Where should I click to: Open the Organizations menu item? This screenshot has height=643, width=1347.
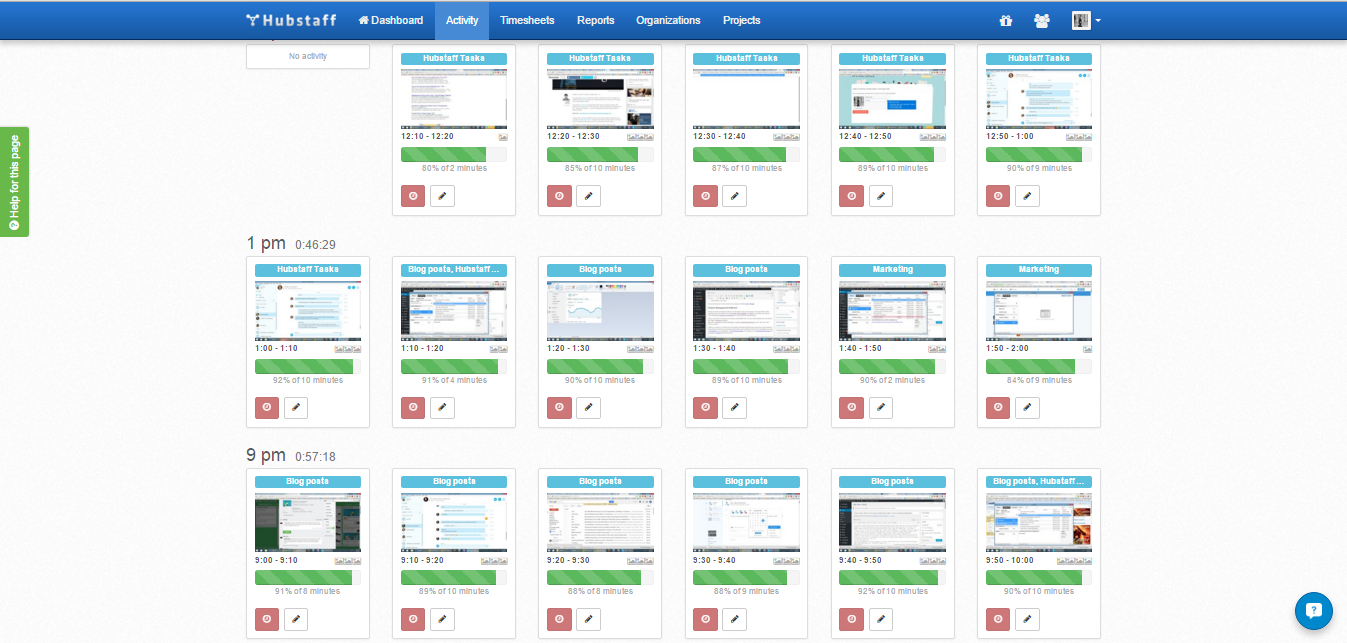point(668,20)
